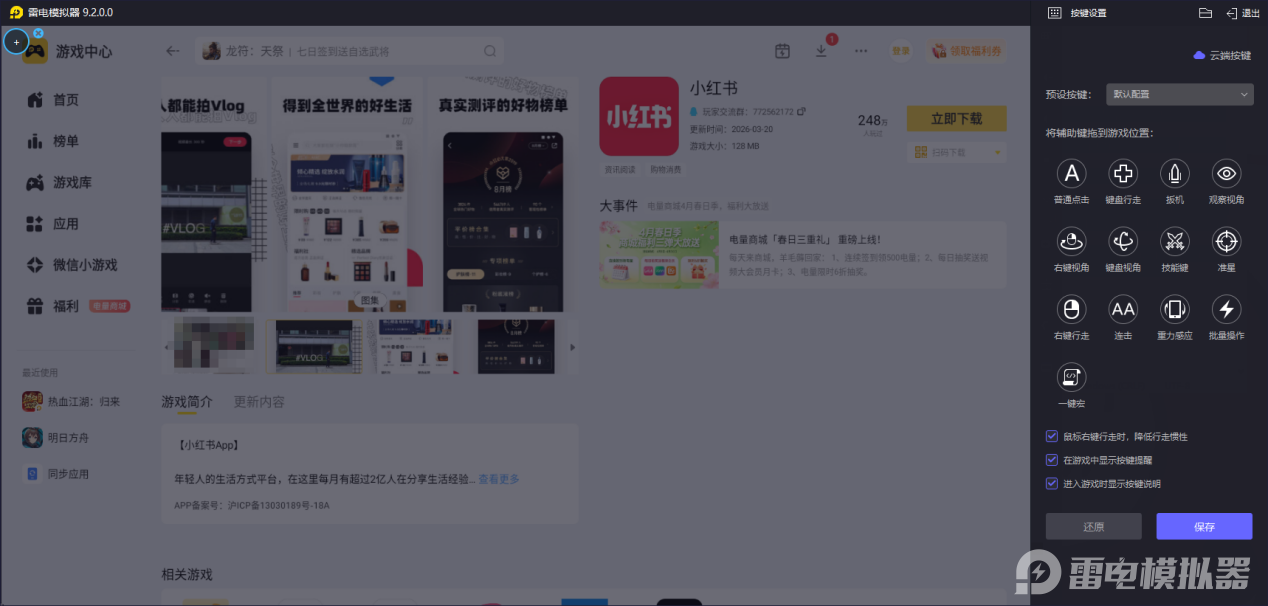This screenshot has height=606, width=1268.
Task: Remove the plus key marker via its blue X
Action: [38, 33]
